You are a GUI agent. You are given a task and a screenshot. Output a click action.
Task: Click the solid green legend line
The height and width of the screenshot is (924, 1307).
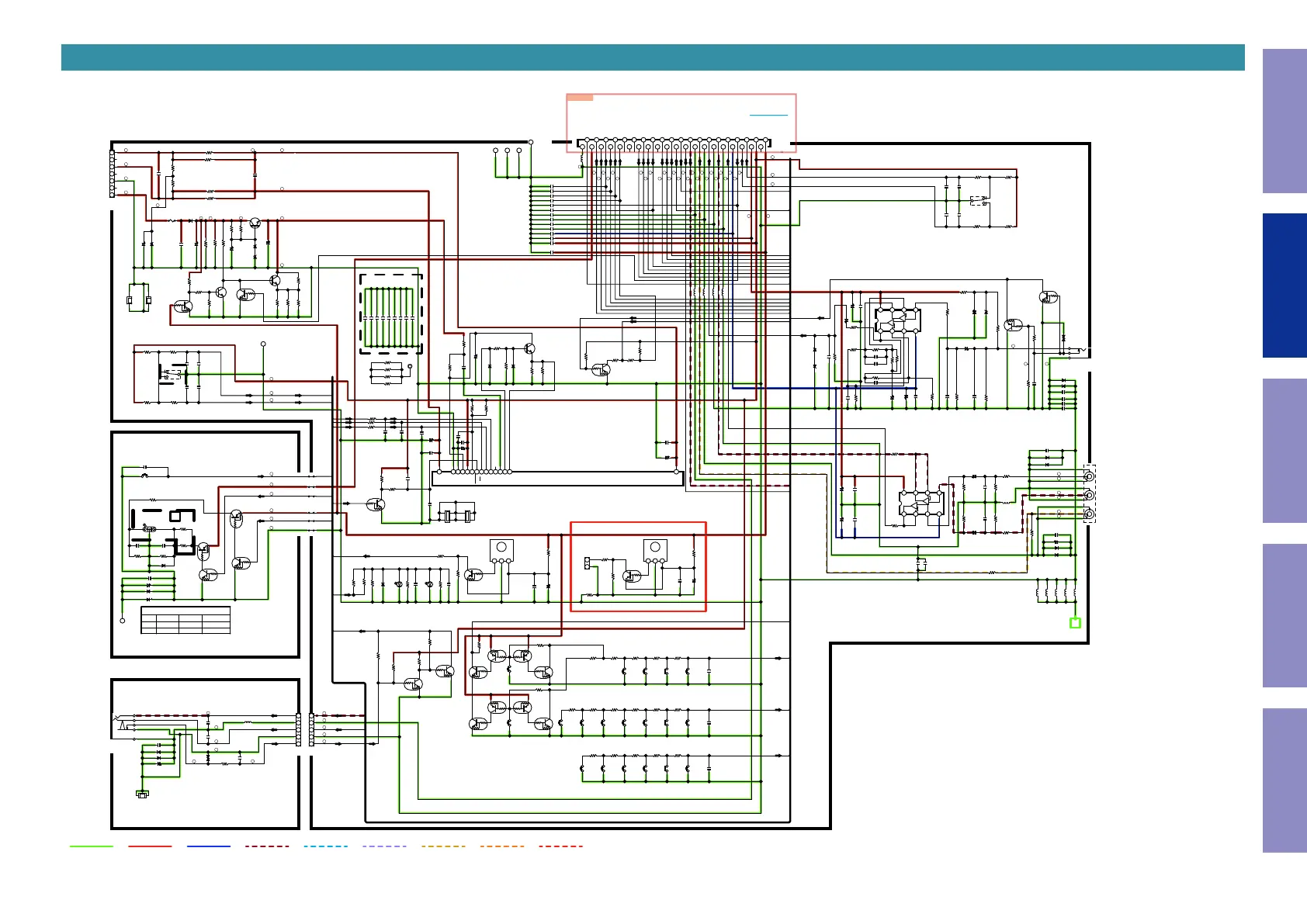pyautogui.click(x=92, y=846)
